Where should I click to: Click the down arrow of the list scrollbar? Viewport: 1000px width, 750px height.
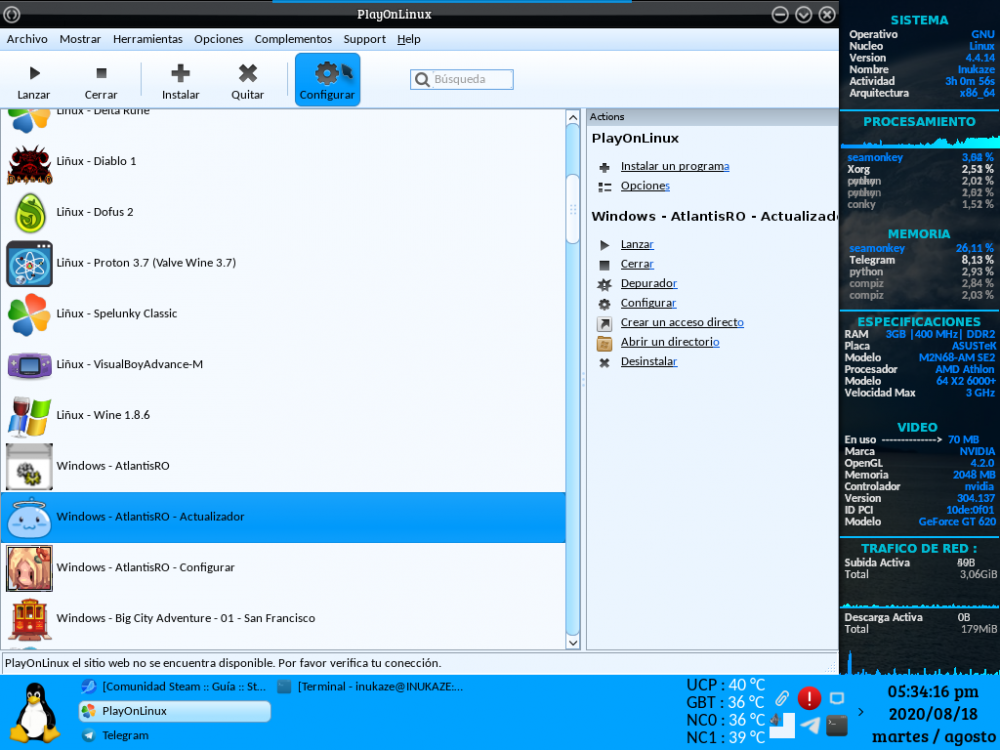pos(571,643)
